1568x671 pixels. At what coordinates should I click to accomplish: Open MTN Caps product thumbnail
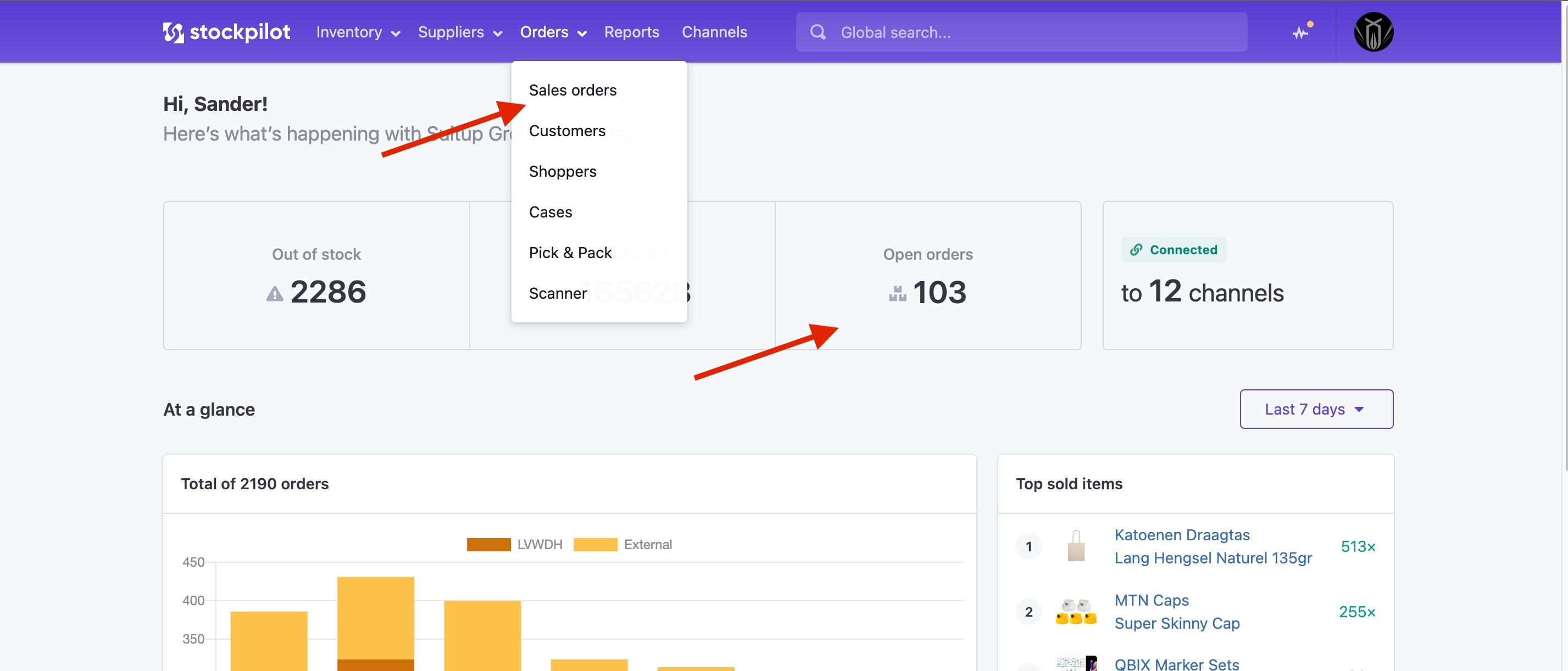(x=1076, y=611)
